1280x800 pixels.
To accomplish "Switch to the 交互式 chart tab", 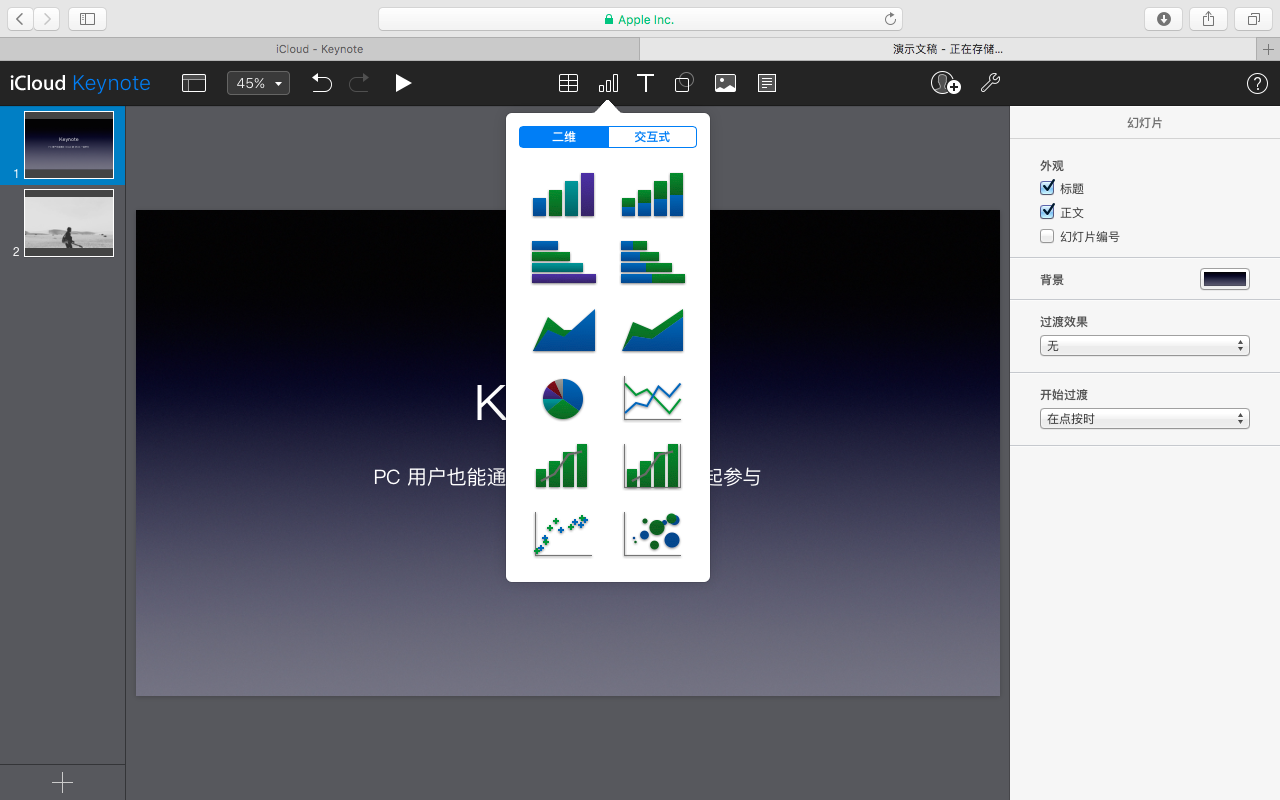I will tap(652, 137).
